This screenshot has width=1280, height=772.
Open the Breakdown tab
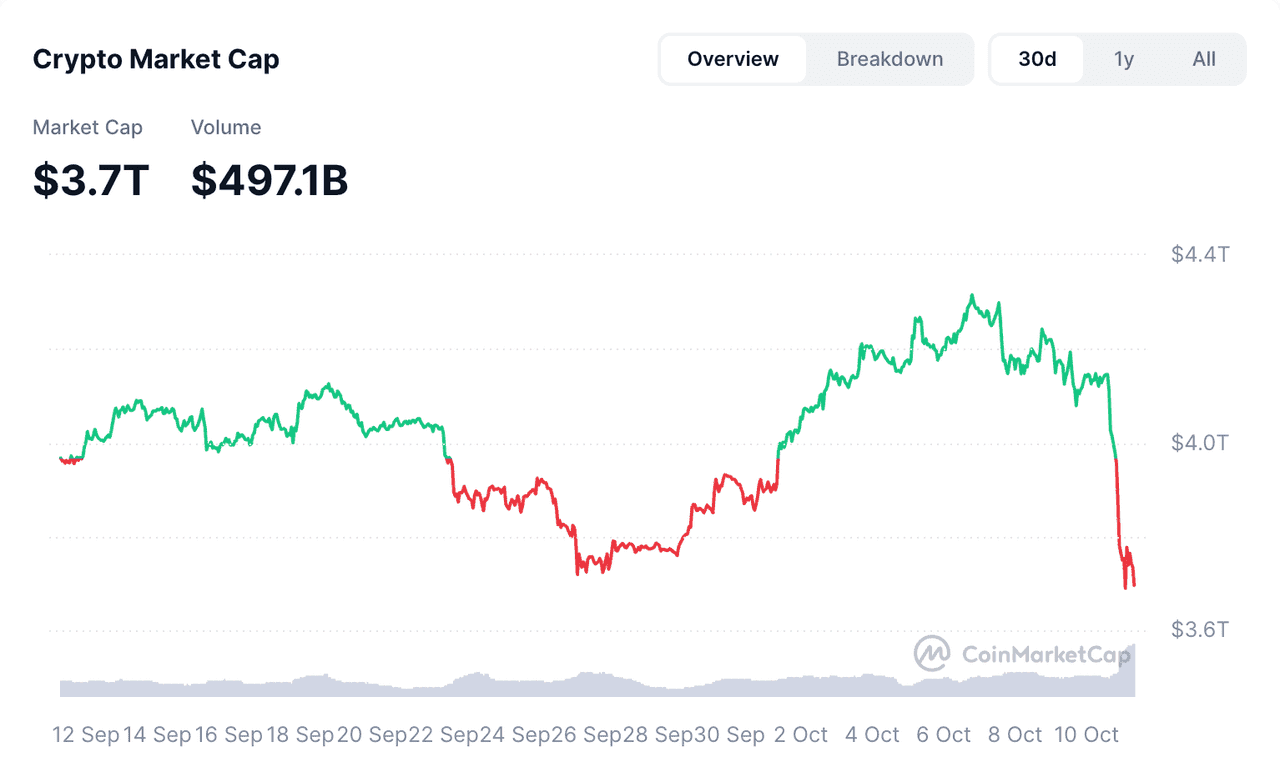pos(890,59)
